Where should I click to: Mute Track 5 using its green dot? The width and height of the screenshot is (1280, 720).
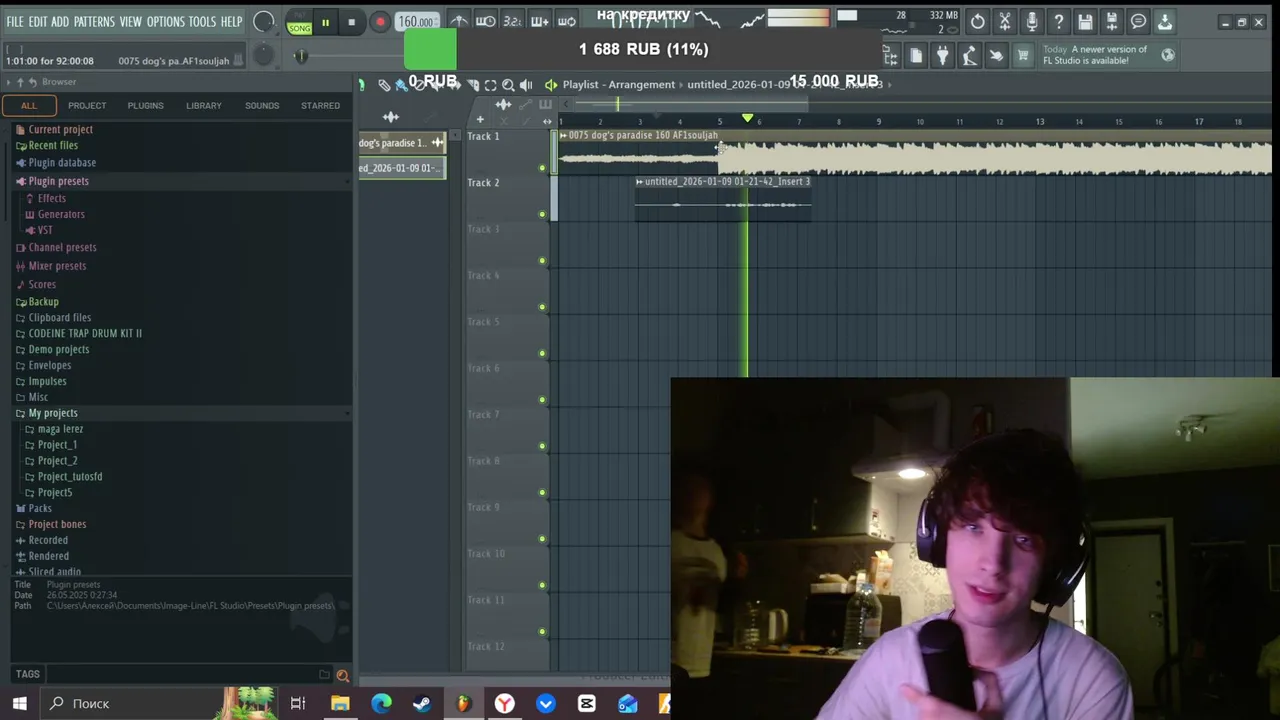click(542, 353)
